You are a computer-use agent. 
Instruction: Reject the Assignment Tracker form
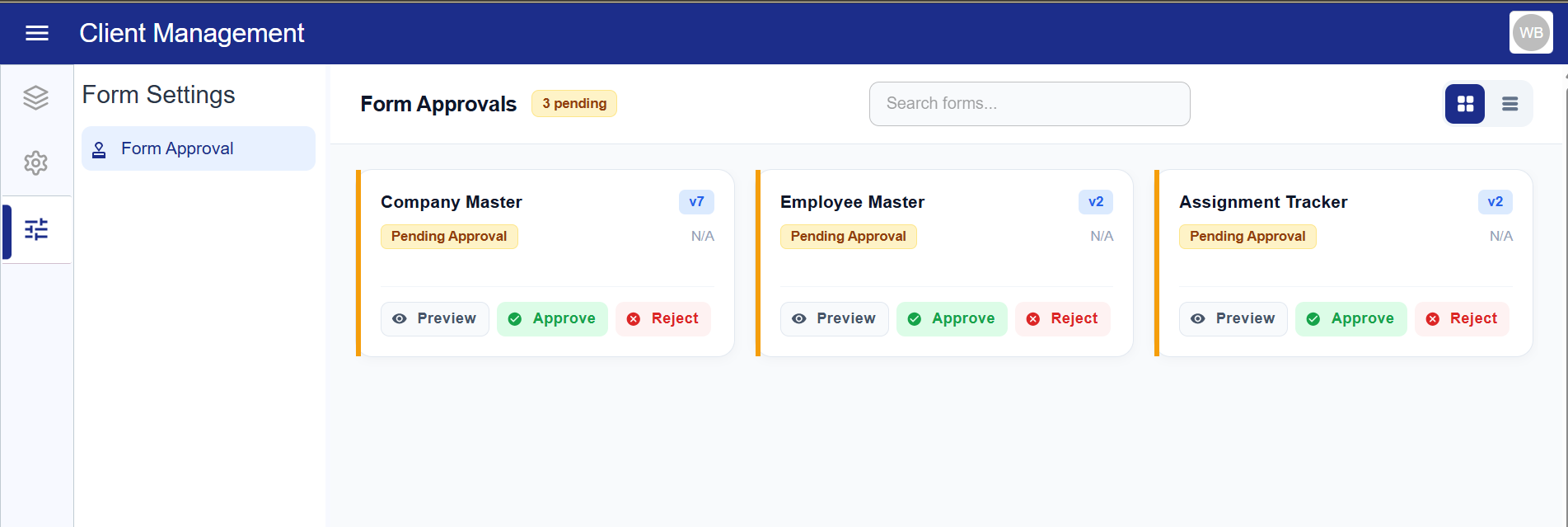(1462, 319)
